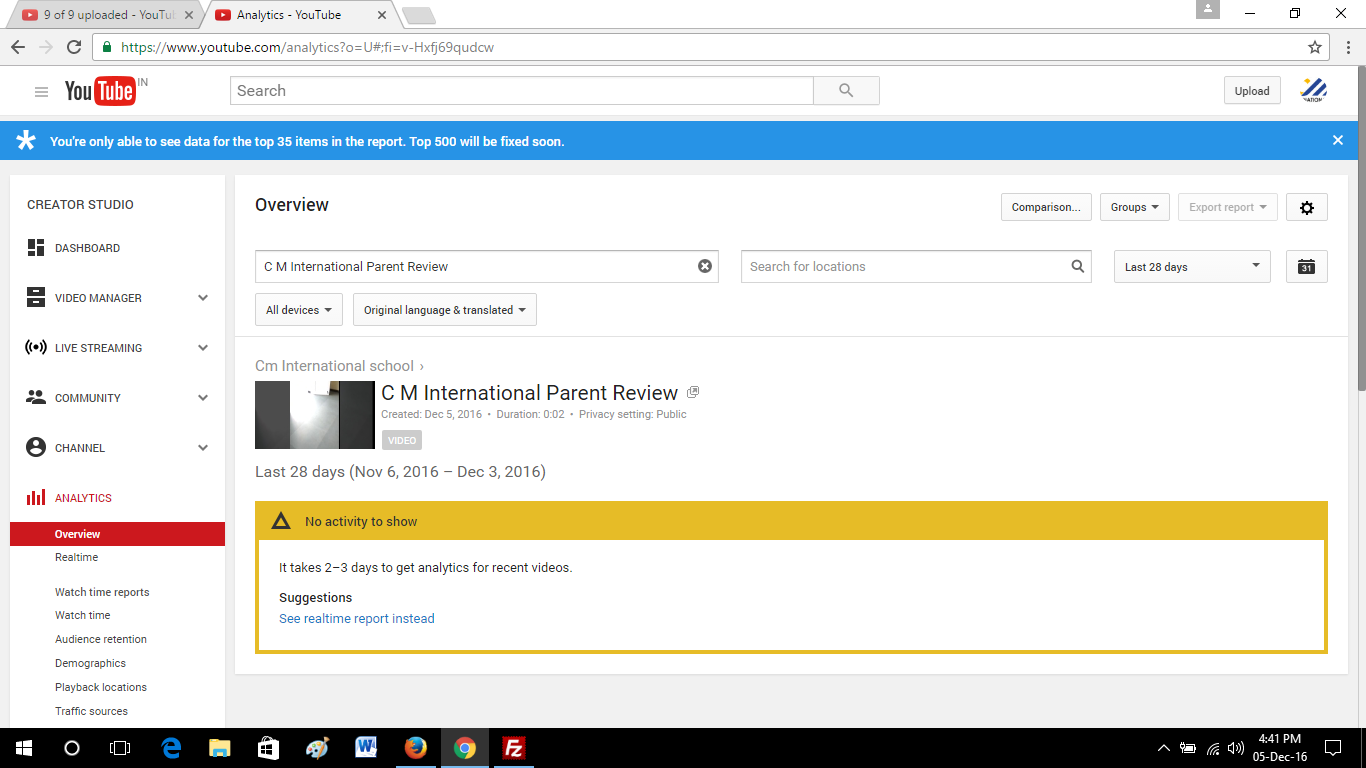The height and width of the screenshot is (768, 1366).
Task: Click the calendar date picker icon
Action: [x=1306, y=267]
